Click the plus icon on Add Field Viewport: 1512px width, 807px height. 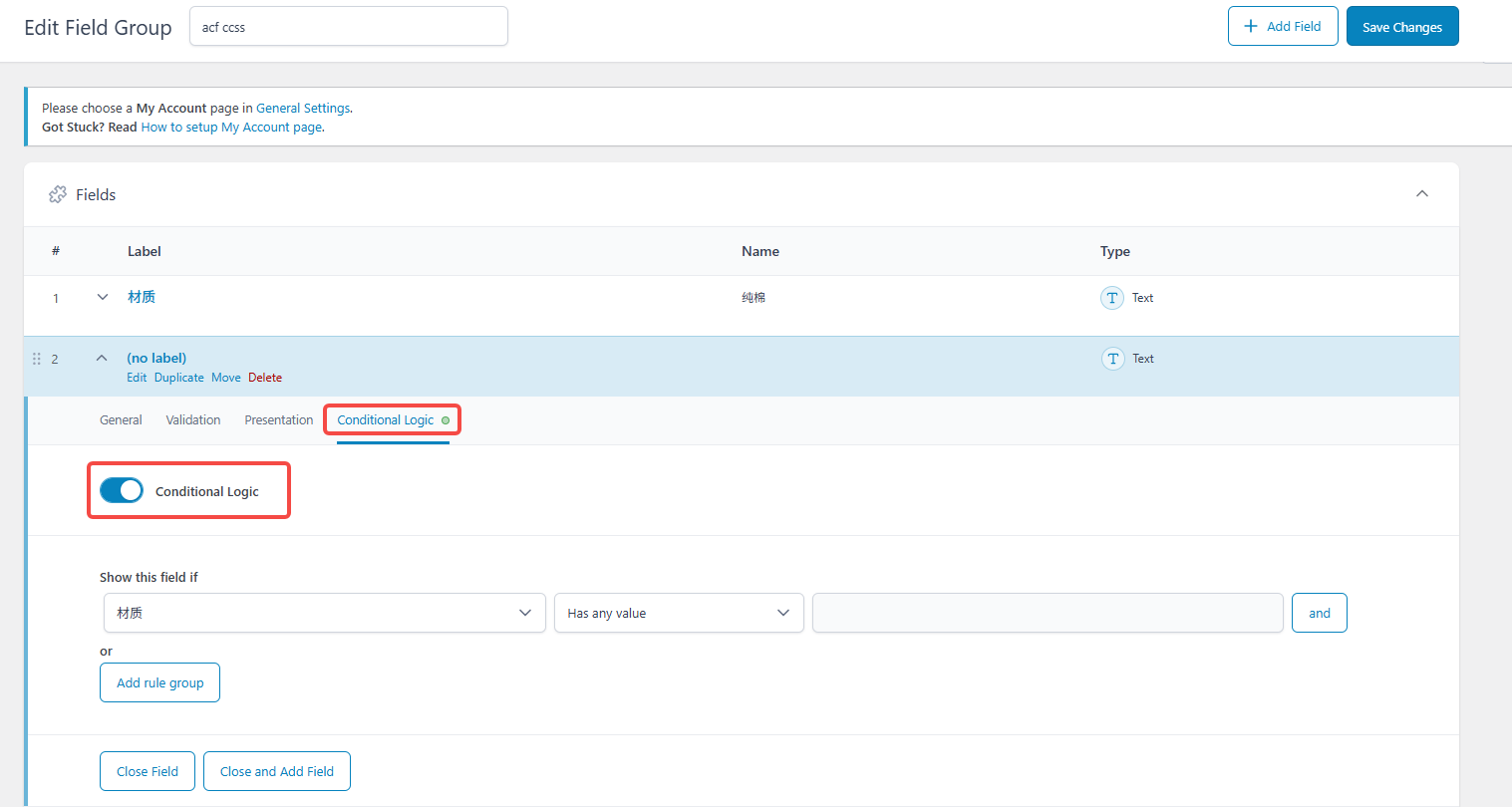[1251, 27]
